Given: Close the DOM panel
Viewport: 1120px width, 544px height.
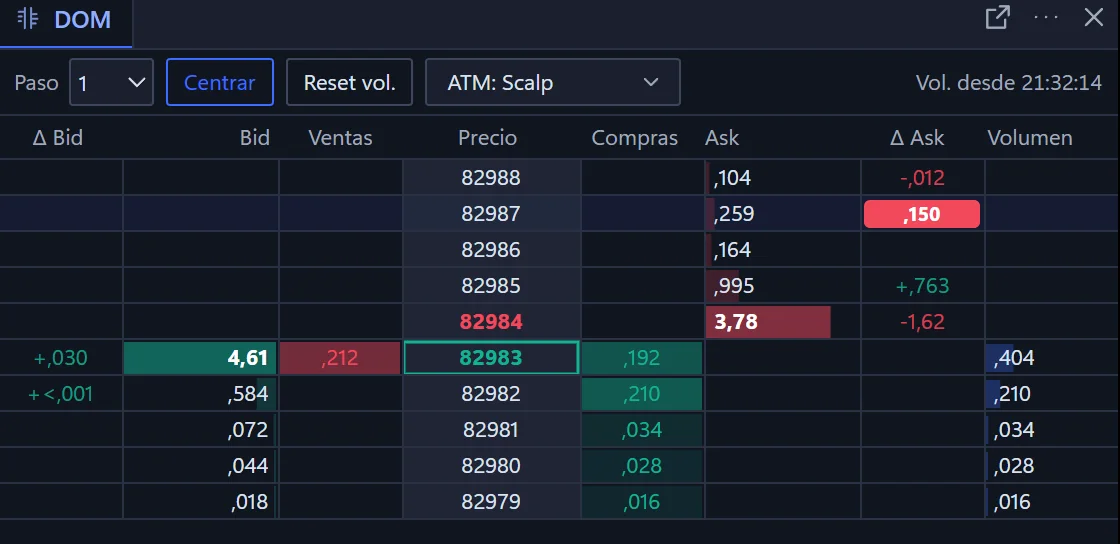Looking at the screenshot, I should [x=1094, y=18].
